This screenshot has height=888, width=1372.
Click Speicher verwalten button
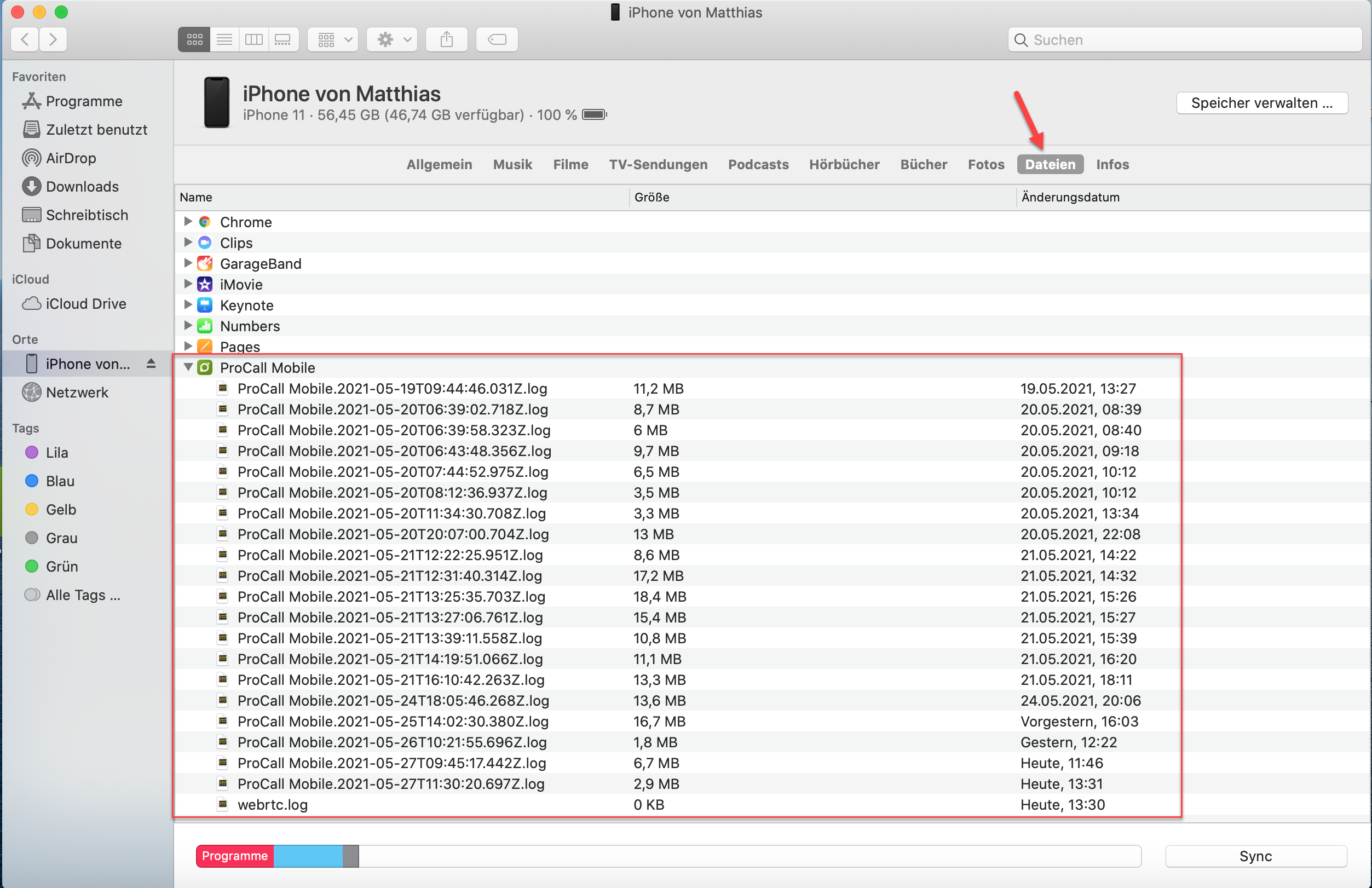click(x=1261, y=103)
